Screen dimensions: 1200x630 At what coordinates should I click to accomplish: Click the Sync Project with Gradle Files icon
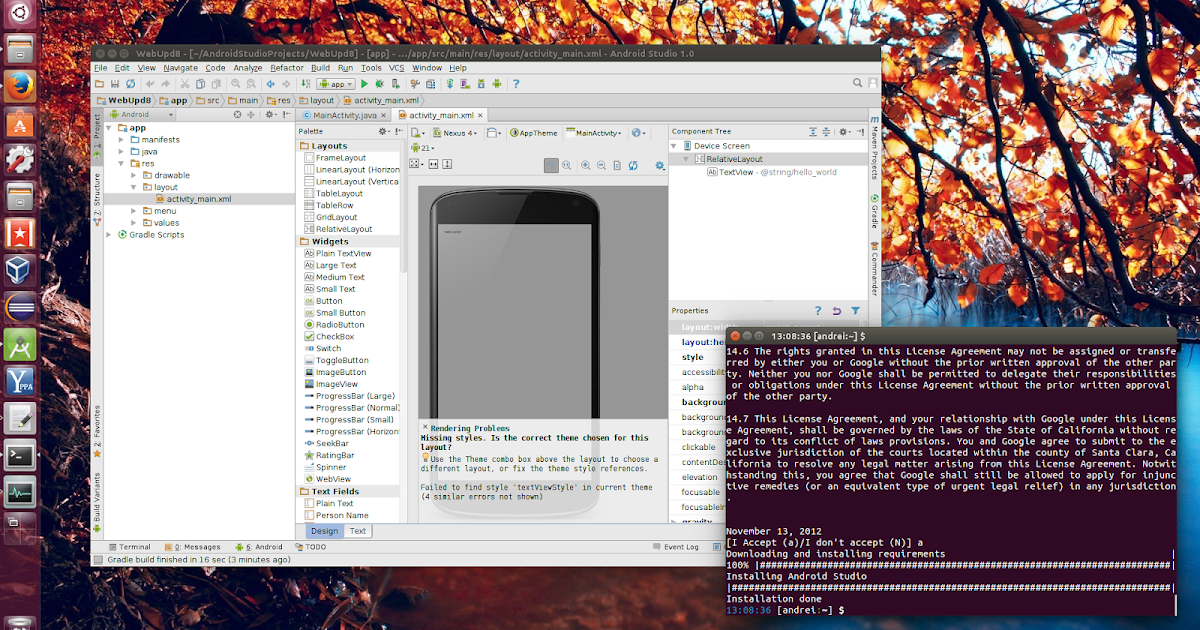pos(450,84)
